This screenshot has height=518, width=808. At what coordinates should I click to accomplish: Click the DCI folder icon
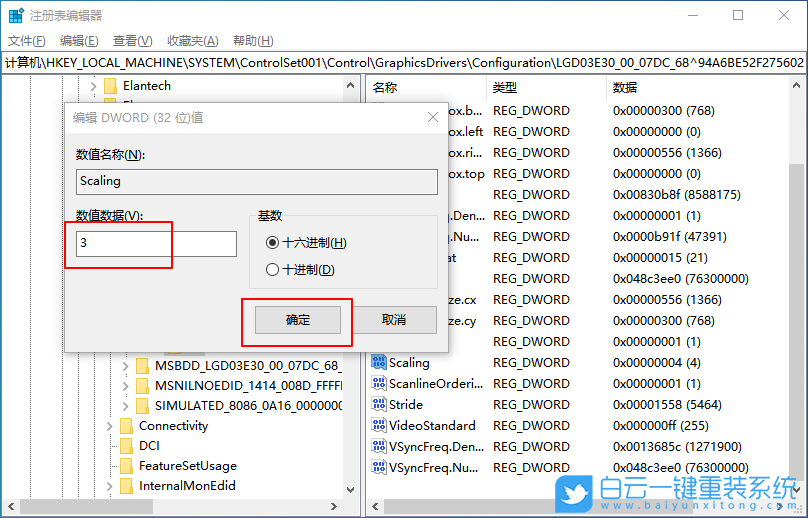tap(126, 446)
